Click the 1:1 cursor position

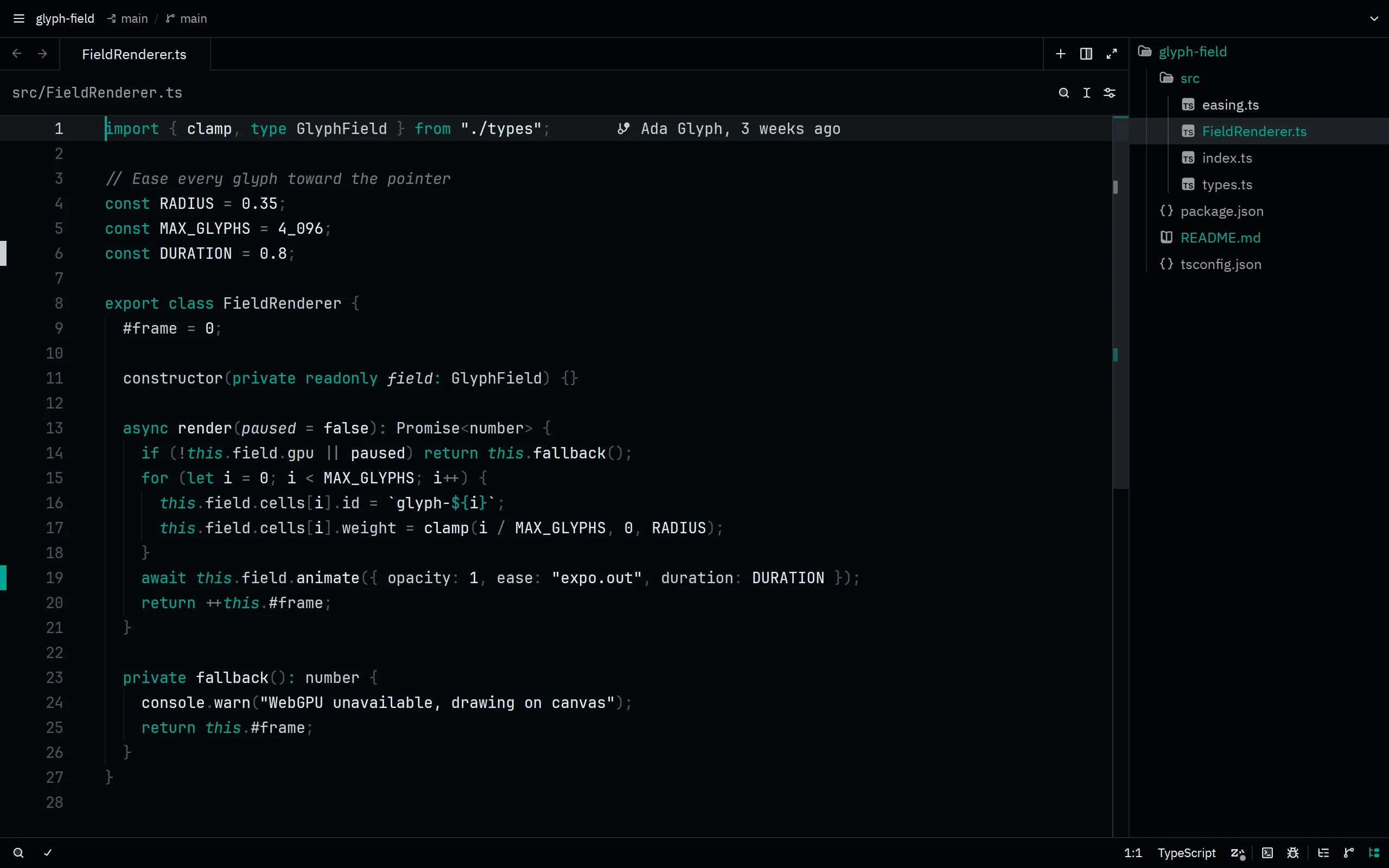click(1132, 852)
